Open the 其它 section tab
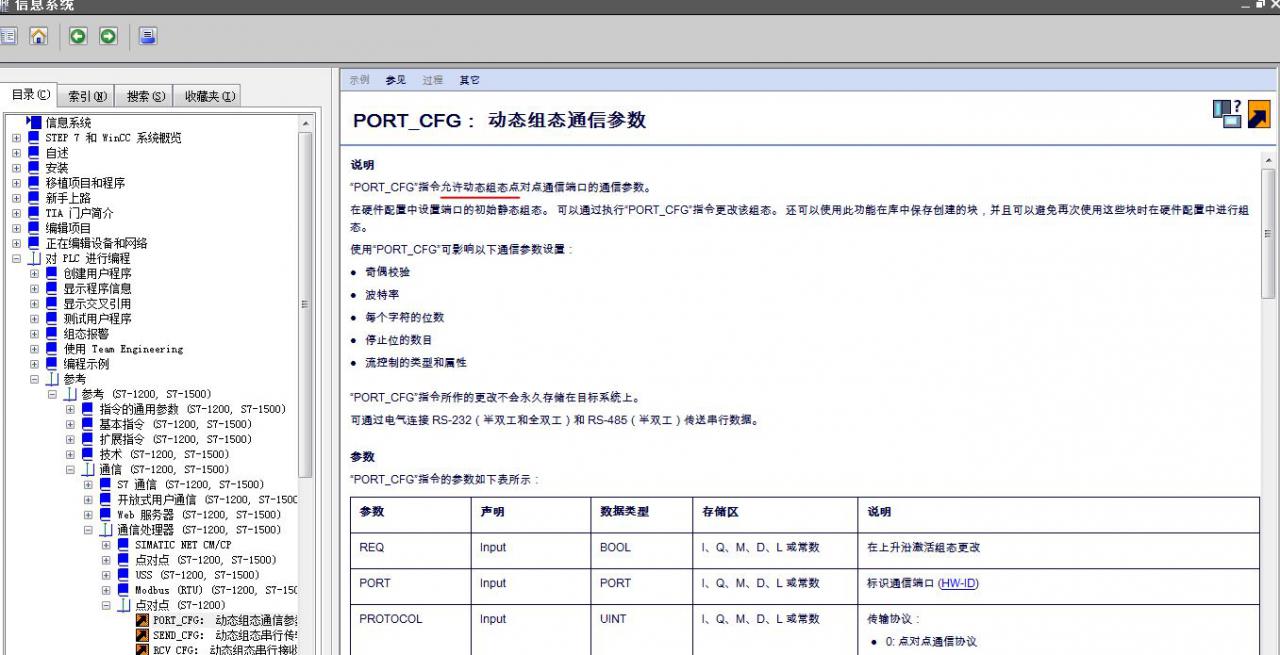 469,80
